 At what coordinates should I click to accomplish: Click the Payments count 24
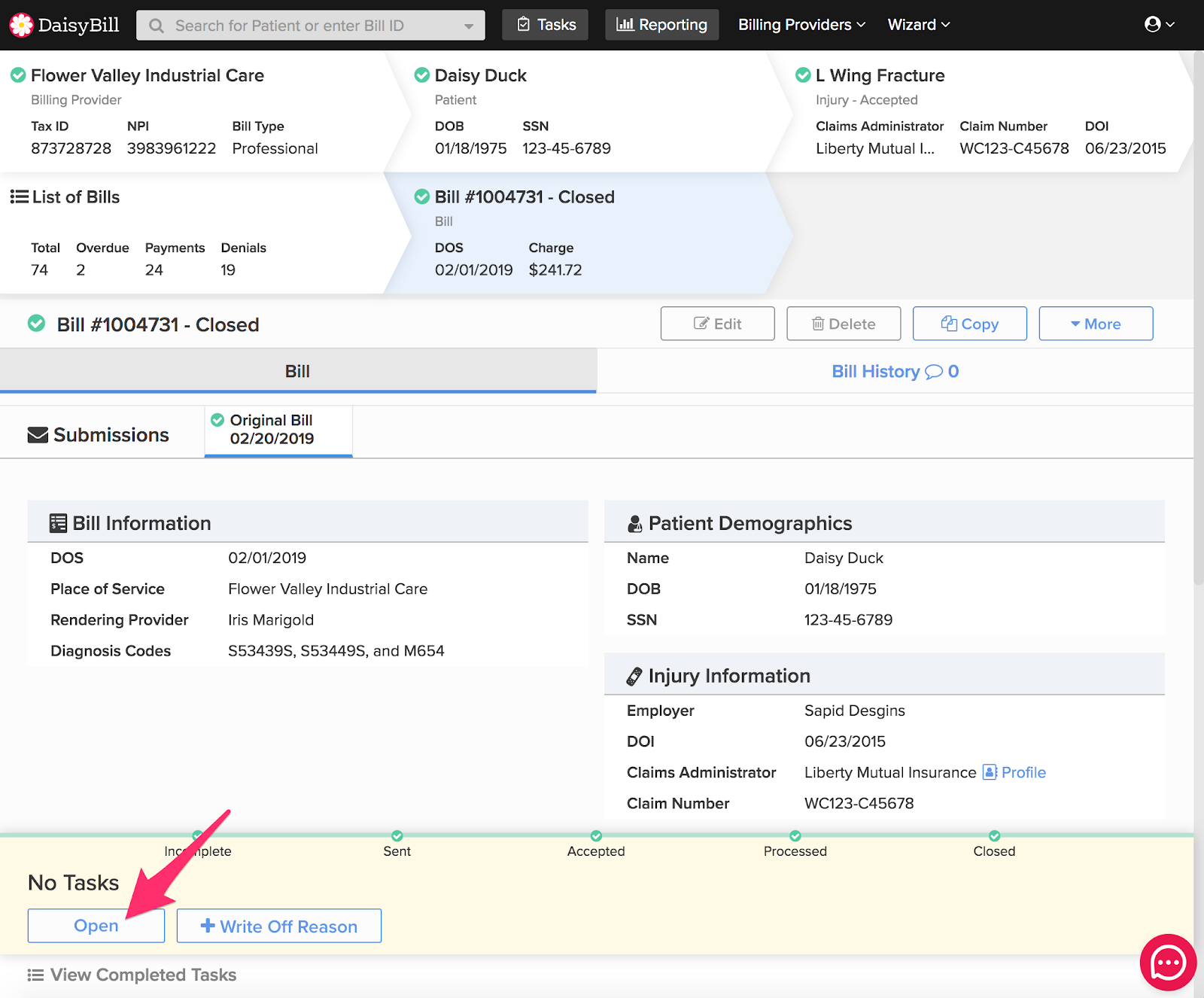point(154,270)
